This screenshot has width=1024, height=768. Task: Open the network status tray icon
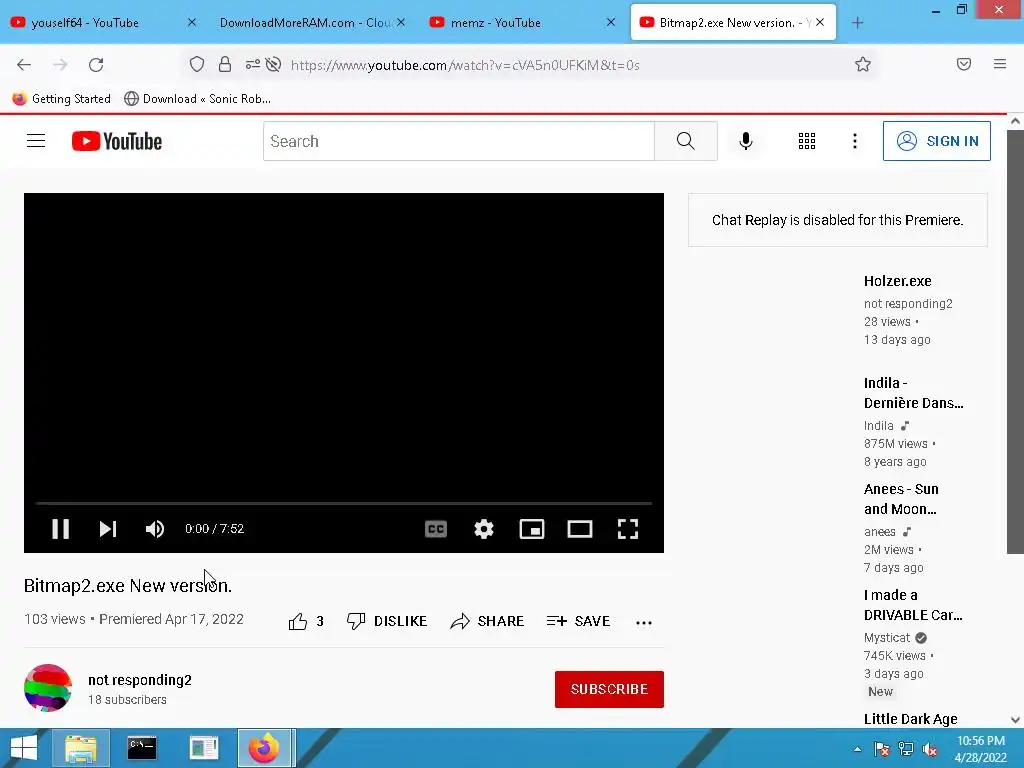[906, 749]
